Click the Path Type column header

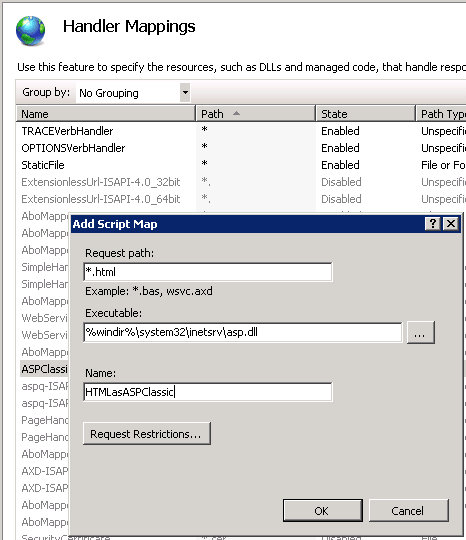[x=441, y=114]
